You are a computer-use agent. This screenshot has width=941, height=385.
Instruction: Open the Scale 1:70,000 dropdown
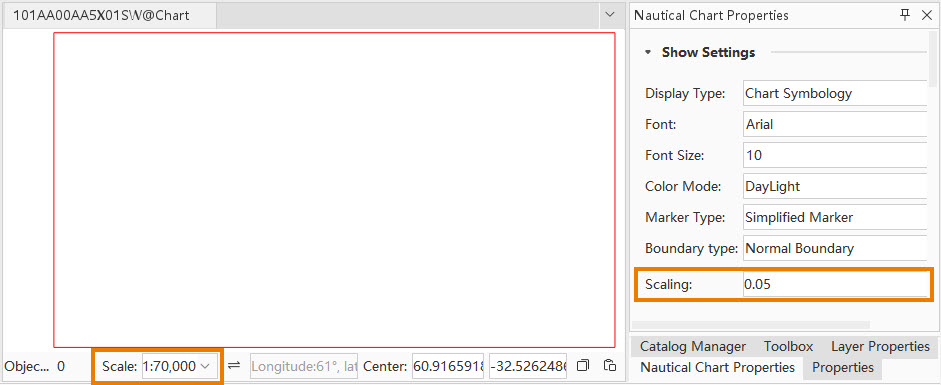coord(179,366)
